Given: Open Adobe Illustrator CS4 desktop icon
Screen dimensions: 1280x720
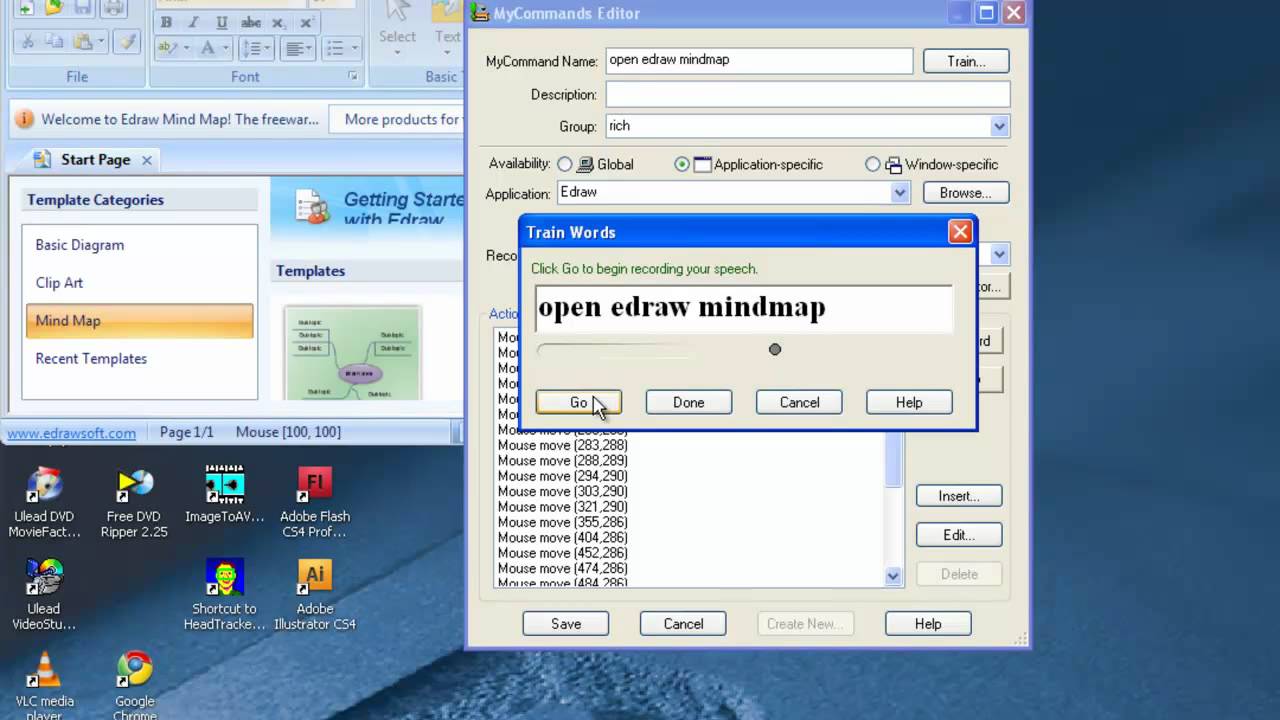Looking at the screenshot, I should pyautogui.click(x=314, y=594).
